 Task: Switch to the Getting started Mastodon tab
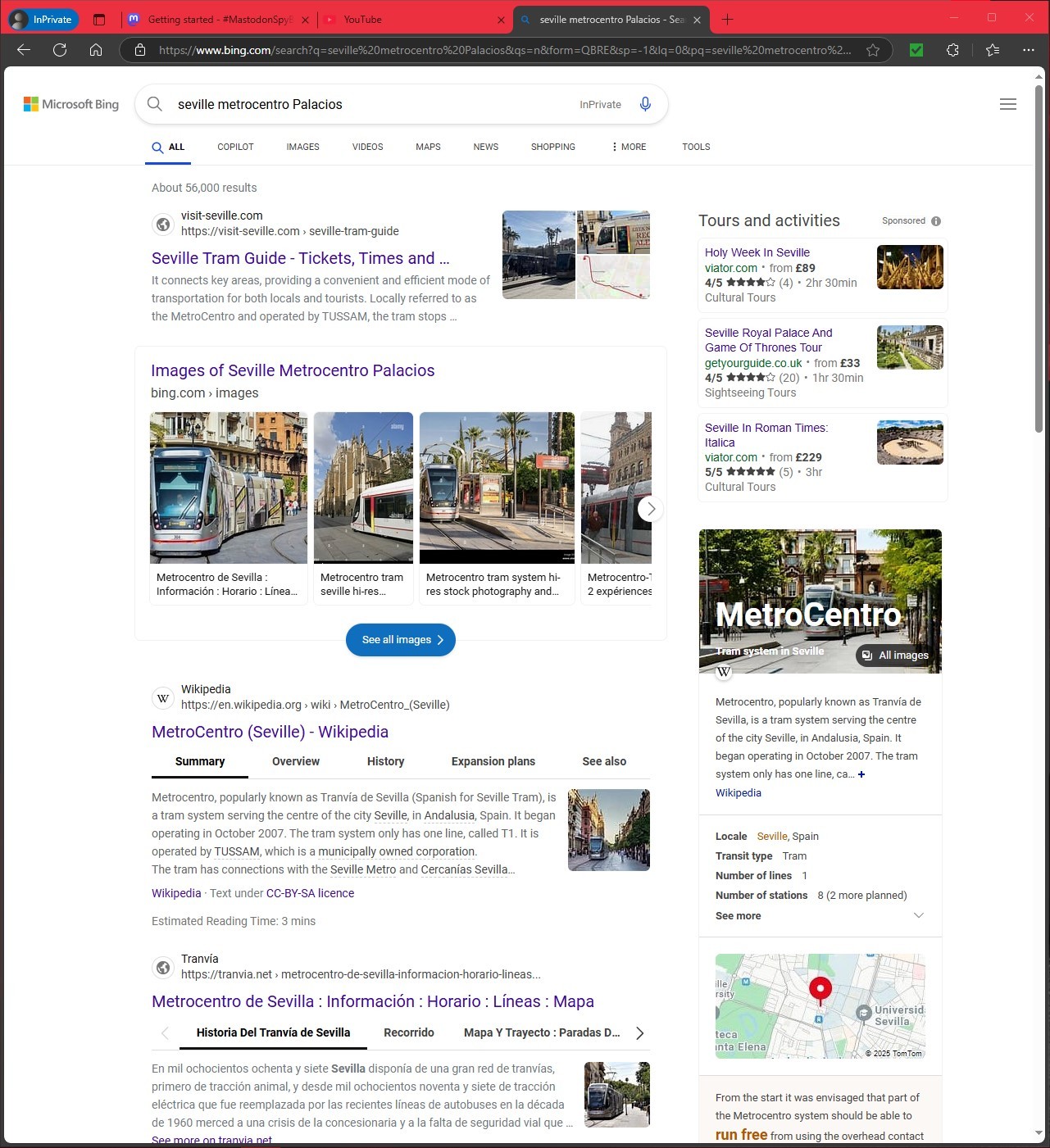pos(218,20)
